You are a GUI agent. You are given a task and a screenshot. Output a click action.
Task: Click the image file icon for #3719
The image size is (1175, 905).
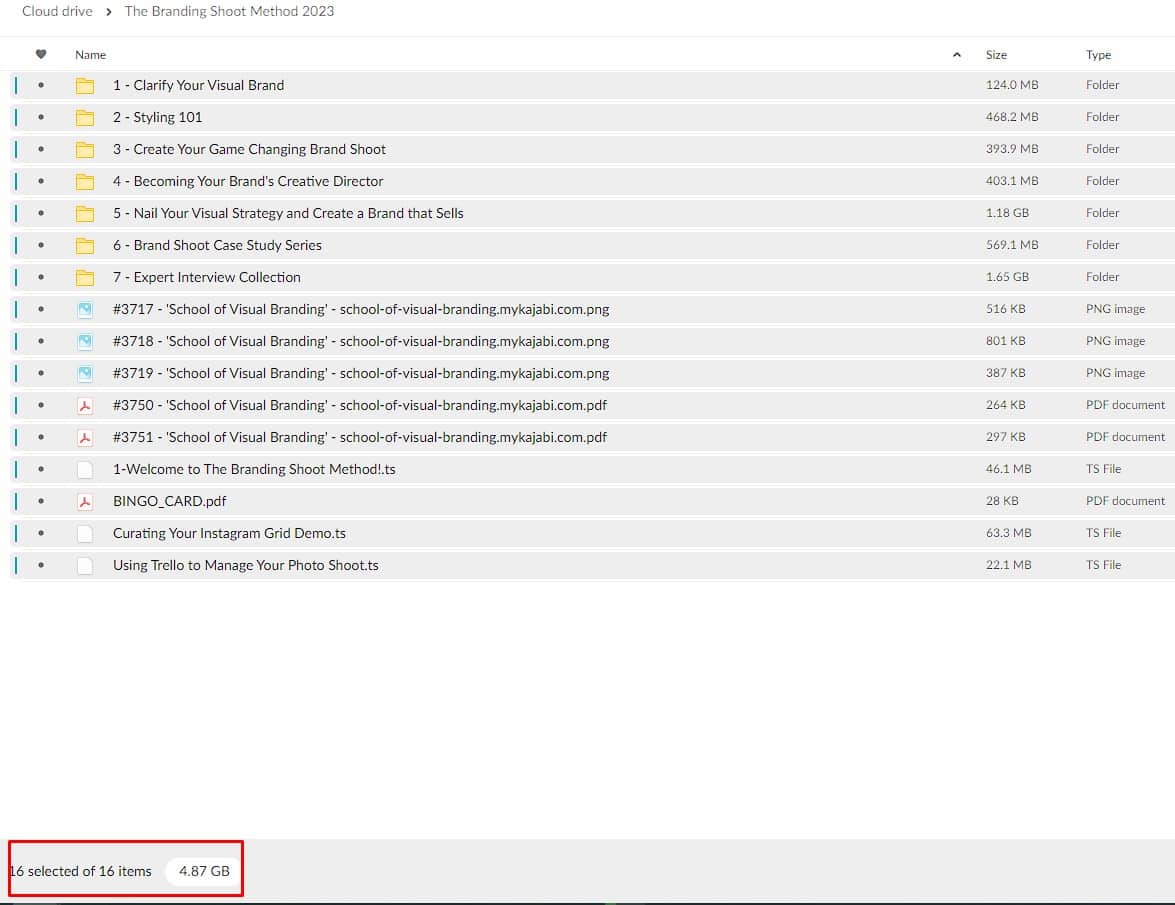pos(85,373)
